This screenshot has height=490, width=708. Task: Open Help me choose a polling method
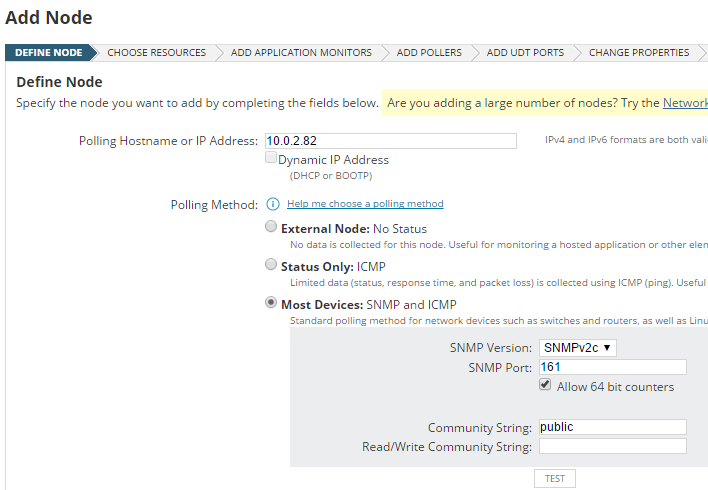point(365,204)
